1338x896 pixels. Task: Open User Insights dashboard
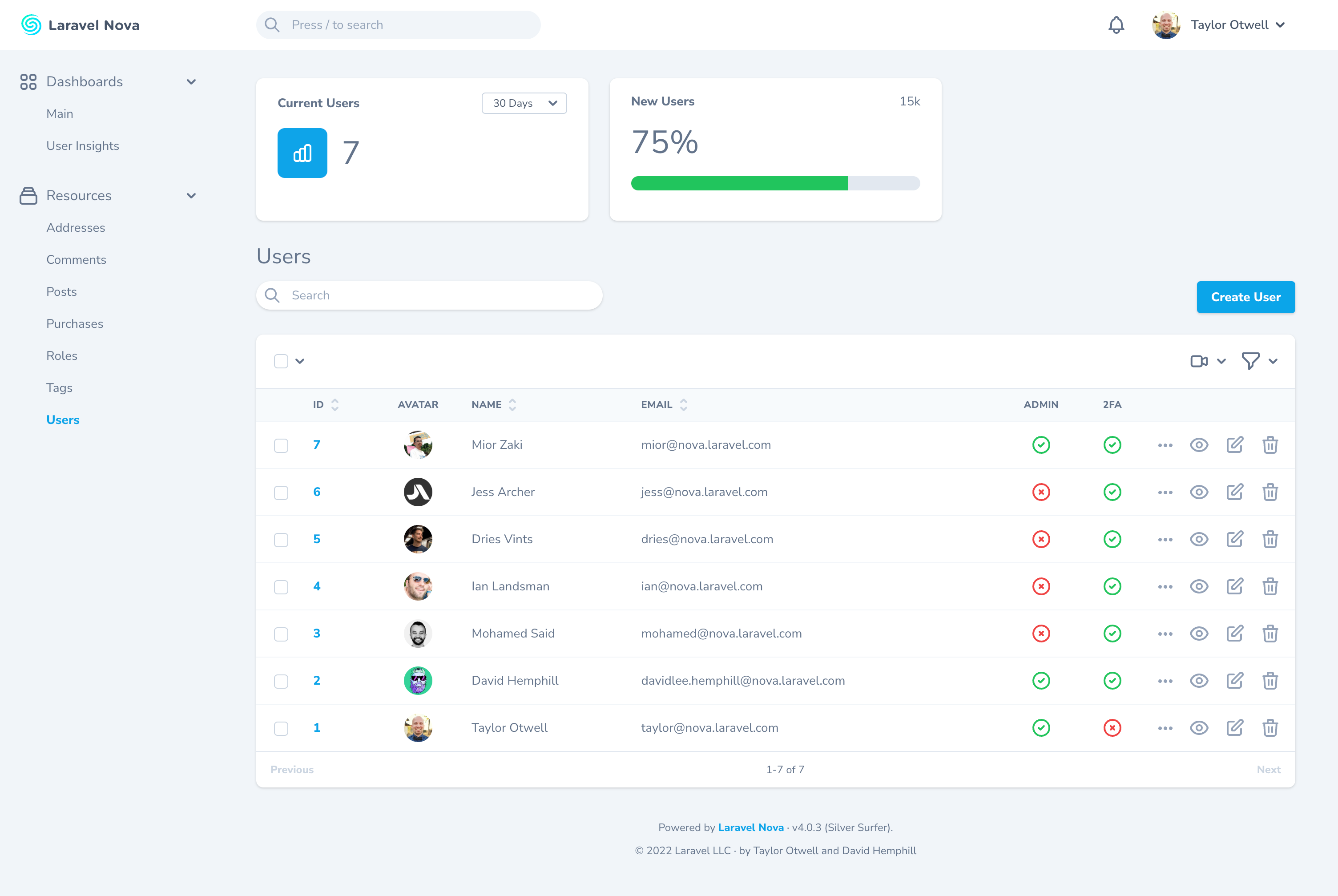point(83,145)
